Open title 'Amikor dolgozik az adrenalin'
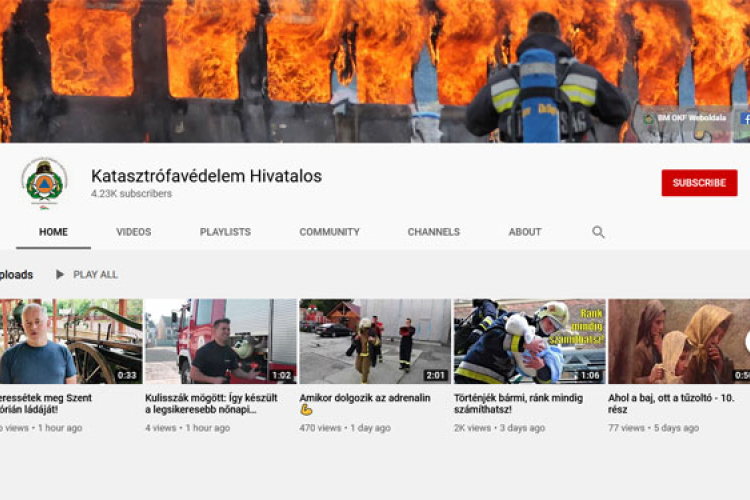Screen dimensions: 750x500 pos(365,403)
